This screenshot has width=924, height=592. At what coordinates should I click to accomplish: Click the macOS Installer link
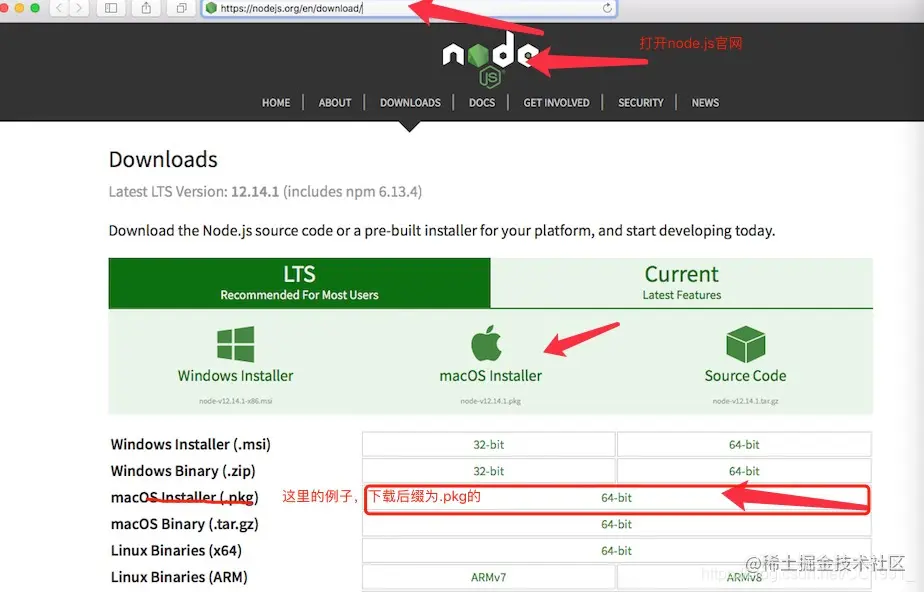point(490,376)
